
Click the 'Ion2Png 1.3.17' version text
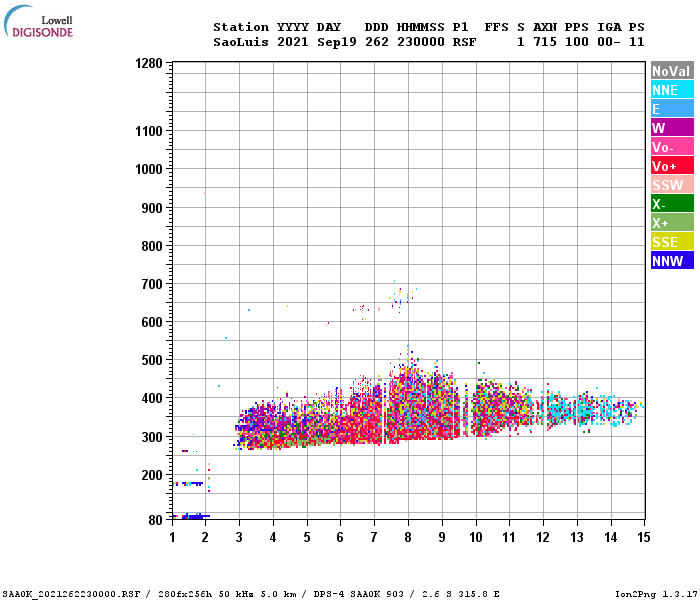click(656, 594)
